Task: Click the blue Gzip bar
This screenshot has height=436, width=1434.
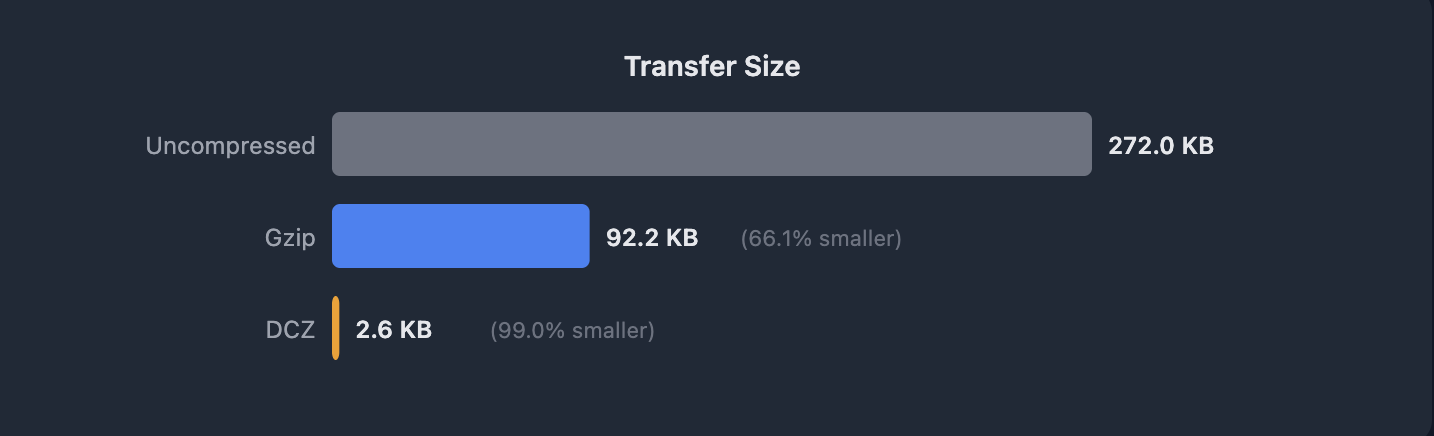Action: coord(460,236)
